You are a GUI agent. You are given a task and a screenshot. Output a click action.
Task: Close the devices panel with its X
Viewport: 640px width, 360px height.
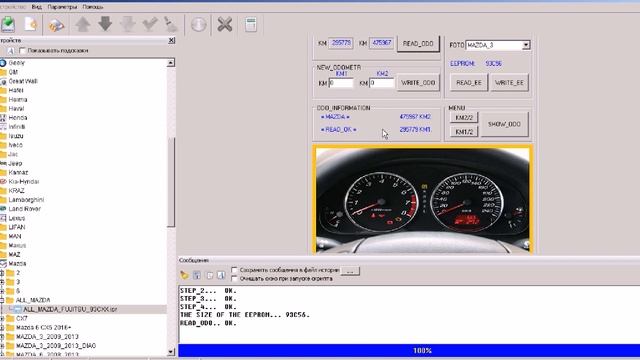tap(171, 40)
